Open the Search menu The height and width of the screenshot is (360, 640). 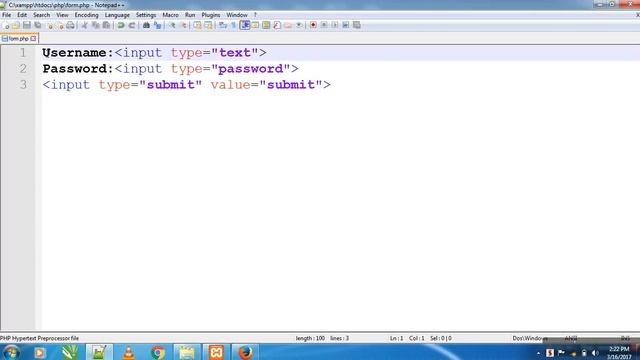point(42,15)
